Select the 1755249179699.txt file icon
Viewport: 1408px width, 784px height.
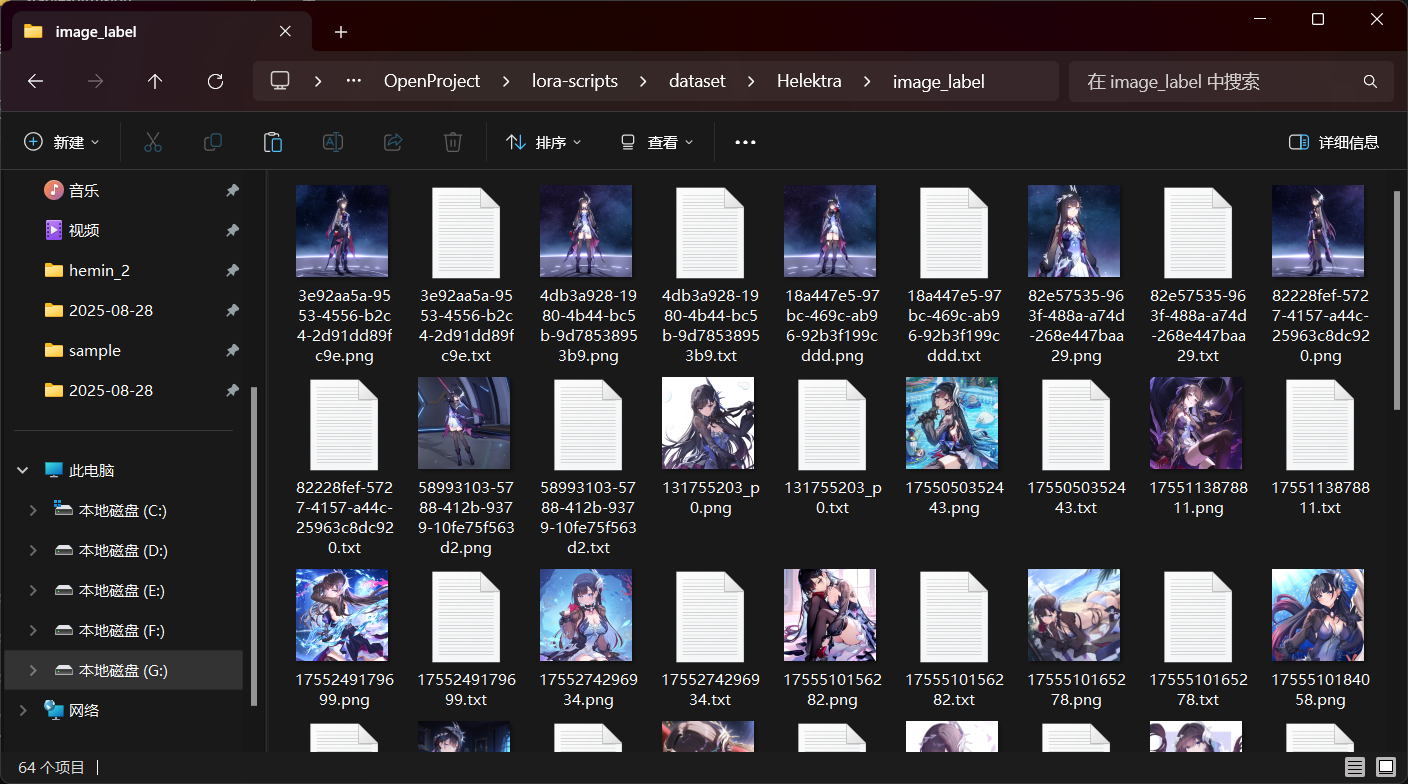[464, 615]
